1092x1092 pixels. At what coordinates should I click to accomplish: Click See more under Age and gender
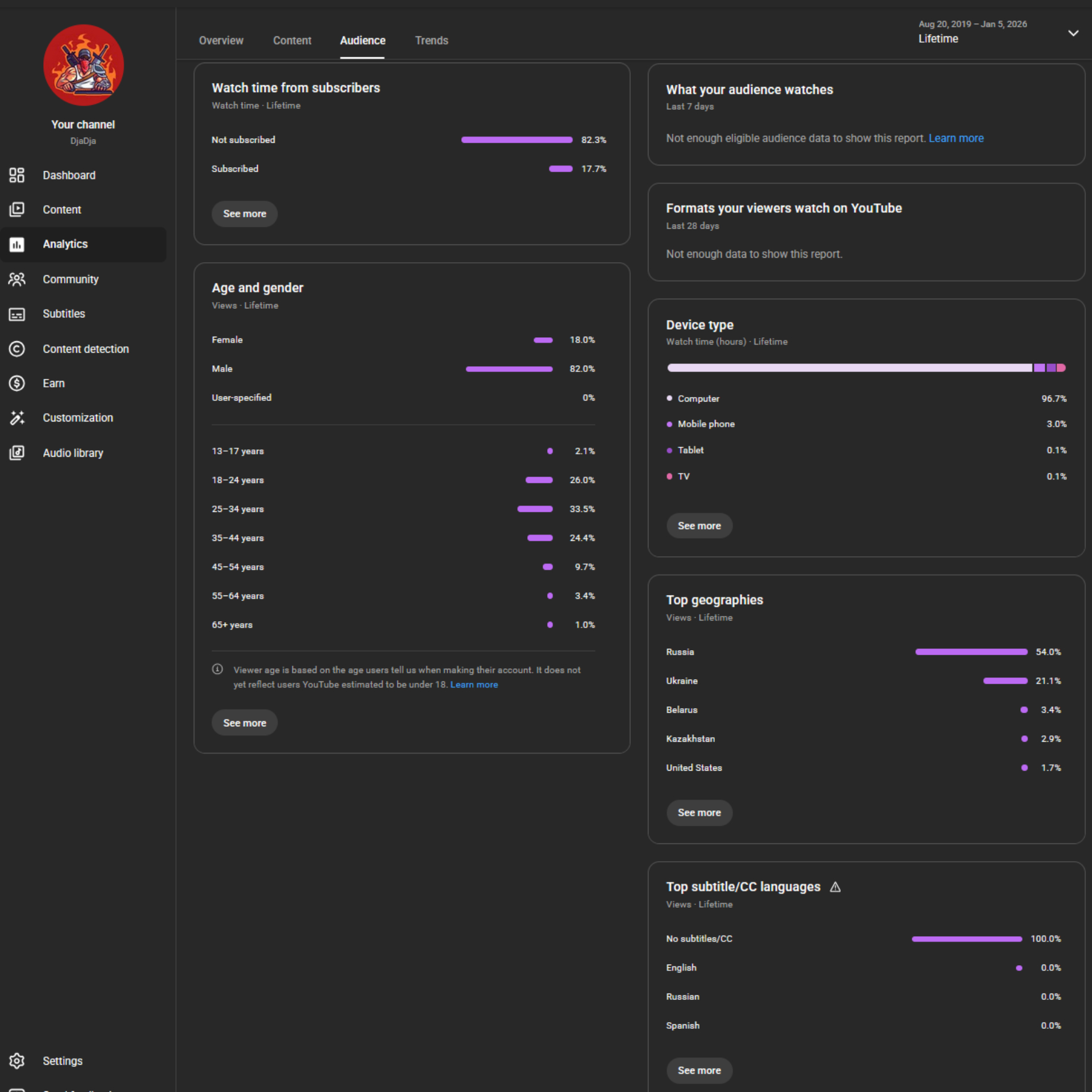point(245,723)
